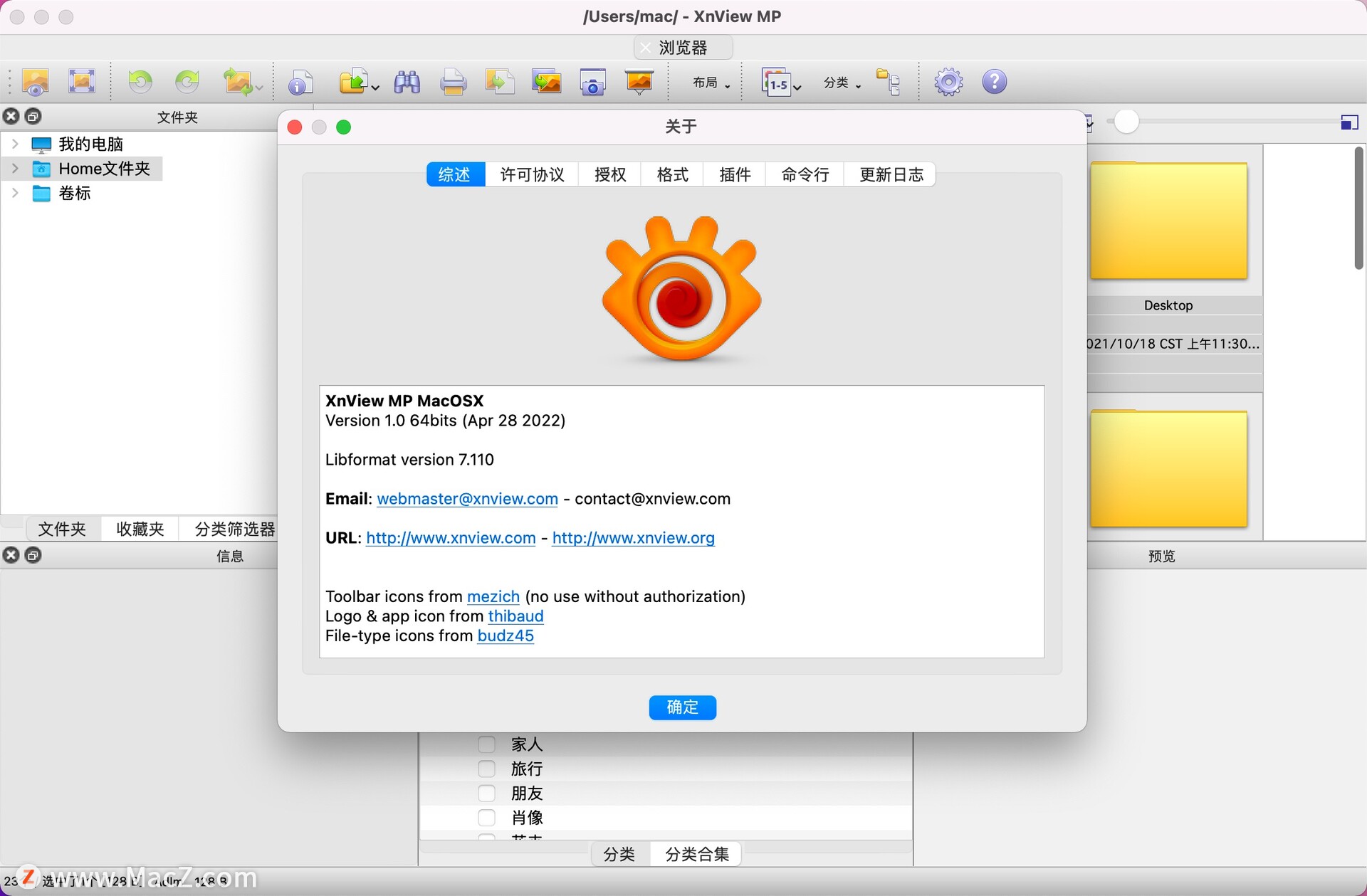Switch to the 分类合集 tab
The image size is (1367, 896).
(x=696, y=854)
